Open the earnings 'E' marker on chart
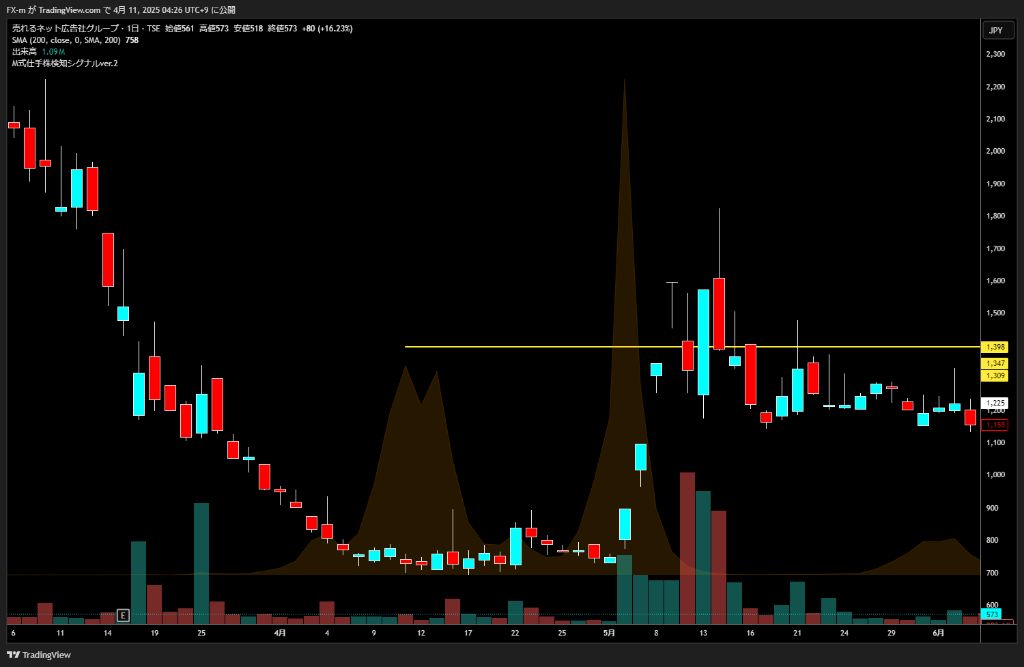1024x667 pixels. [x=123, y=615]
